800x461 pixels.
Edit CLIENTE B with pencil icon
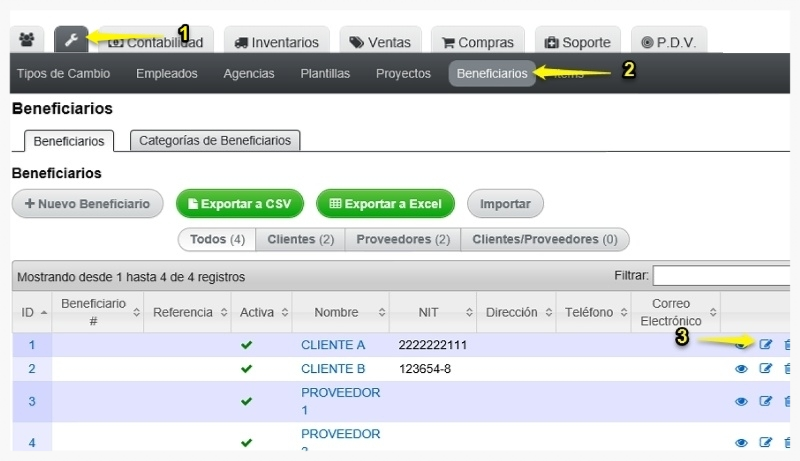[x=765, y=368]
